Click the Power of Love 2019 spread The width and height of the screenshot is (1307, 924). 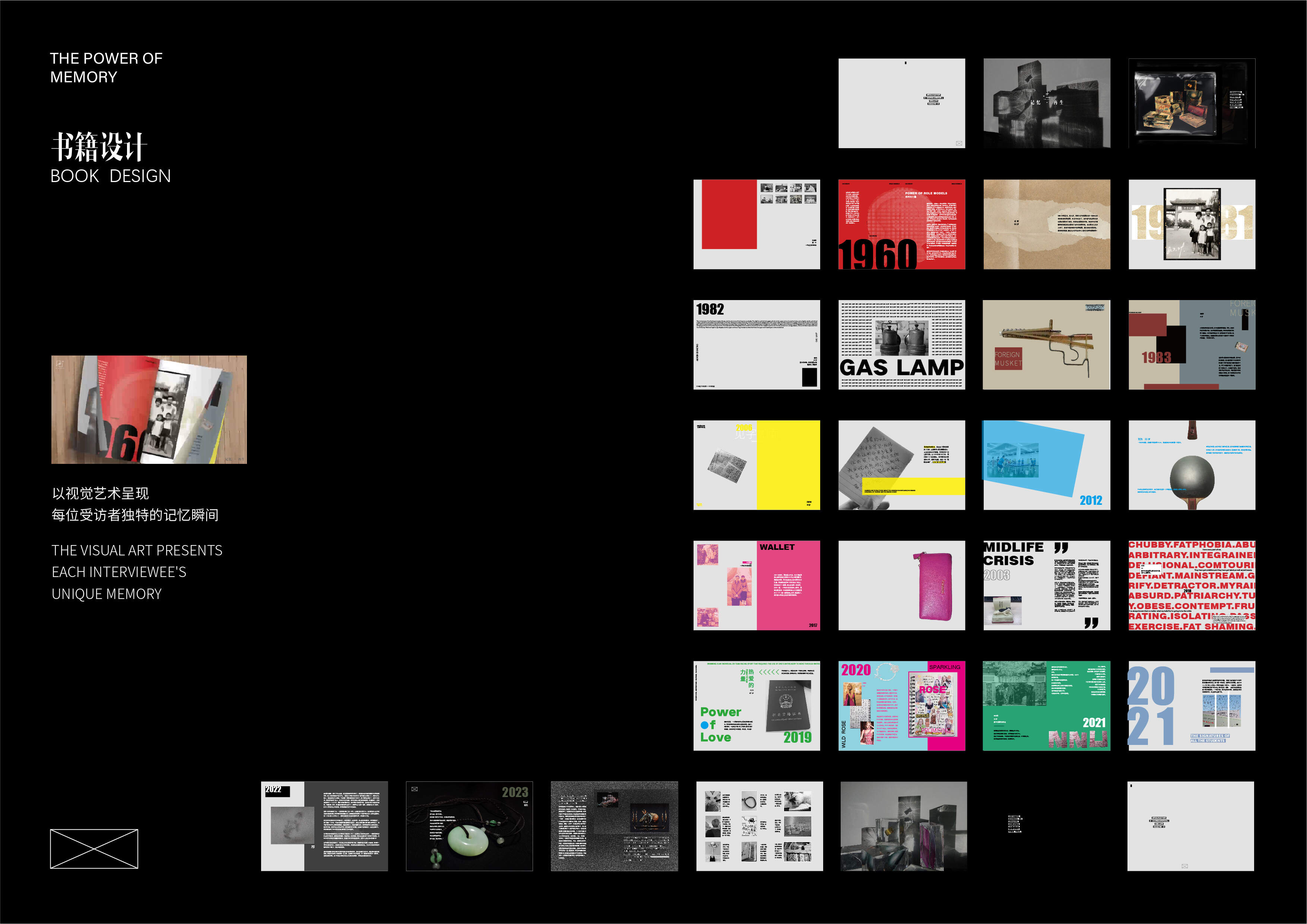756,705
